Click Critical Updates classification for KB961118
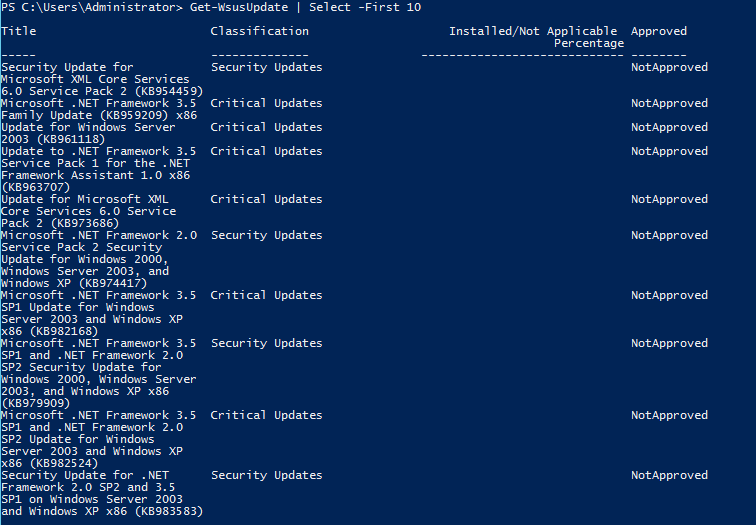The image size is (756, 525). pos(266,127)
